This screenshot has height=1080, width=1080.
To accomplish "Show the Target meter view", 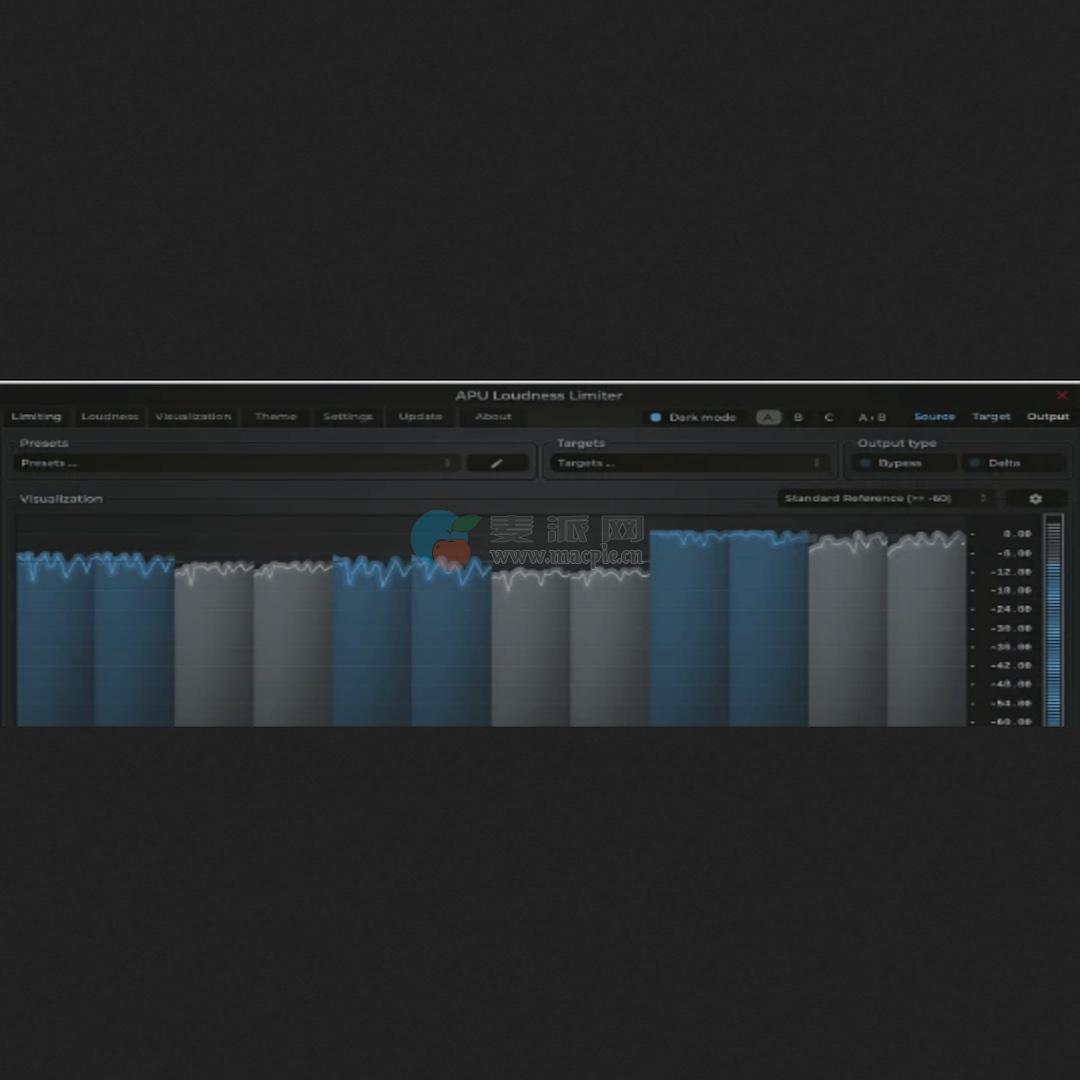I will click(991, 416).
